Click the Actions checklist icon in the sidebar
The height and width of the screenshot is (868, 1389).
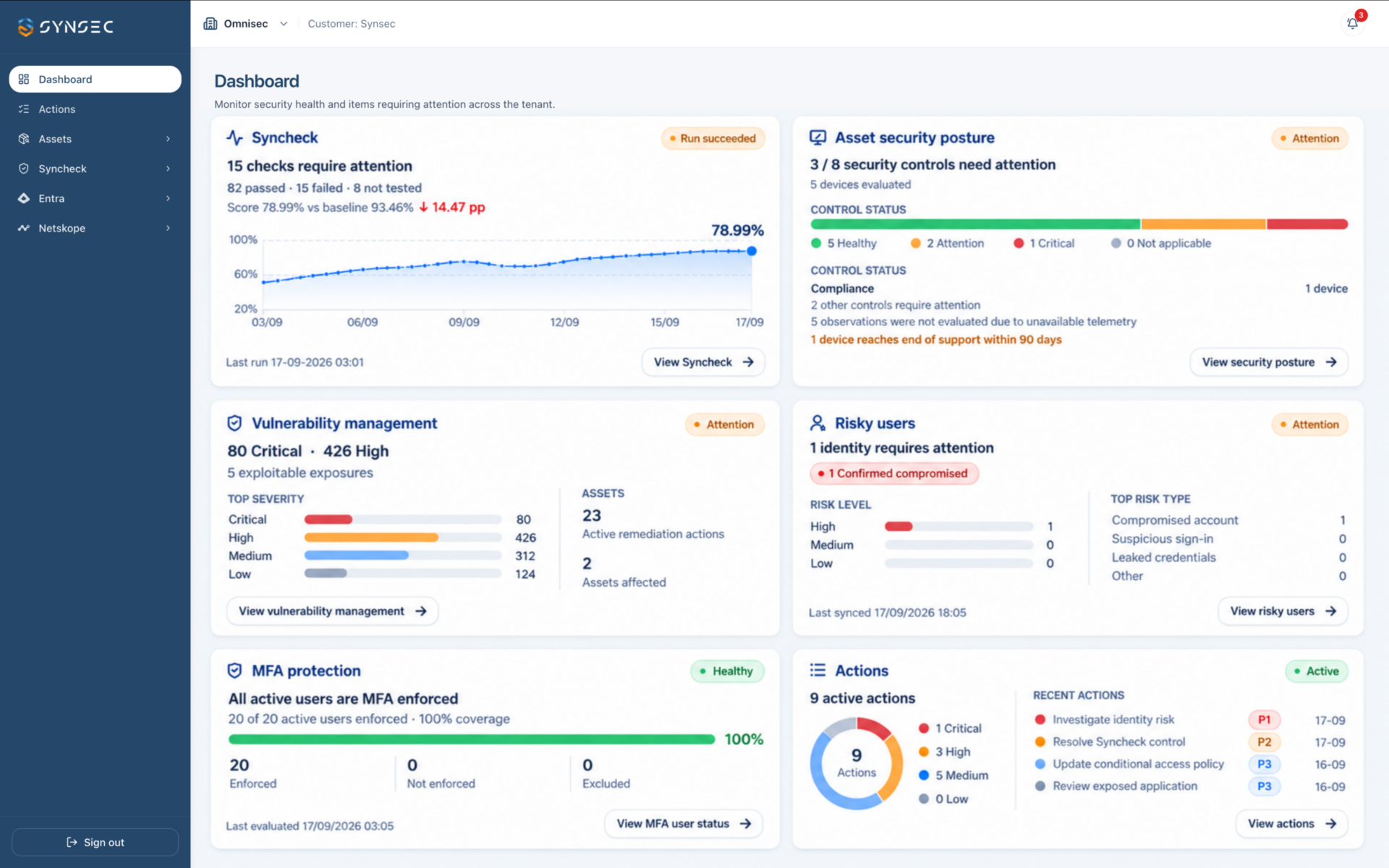(24, 109)
